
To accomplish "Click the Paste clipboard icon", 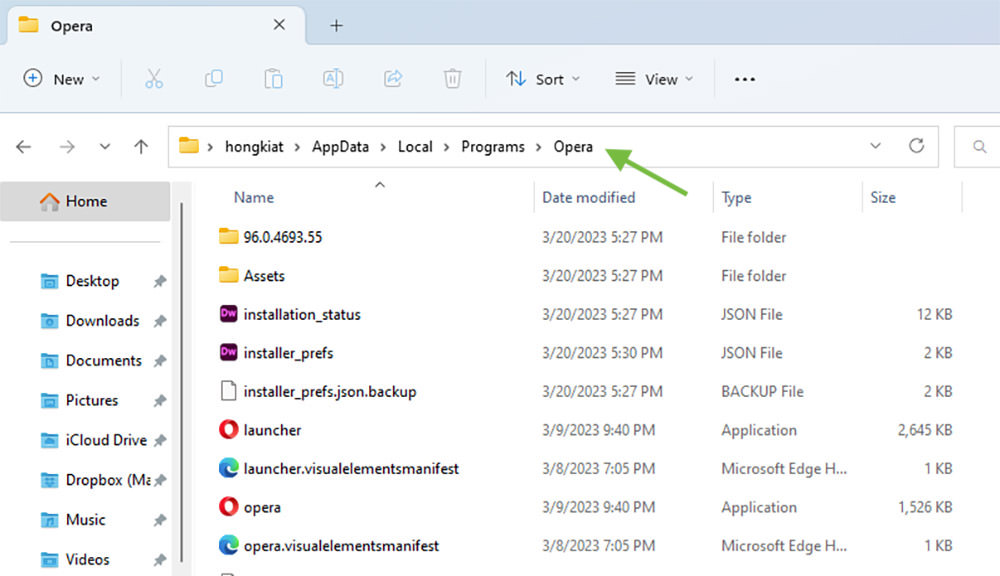I will [274, 79].
